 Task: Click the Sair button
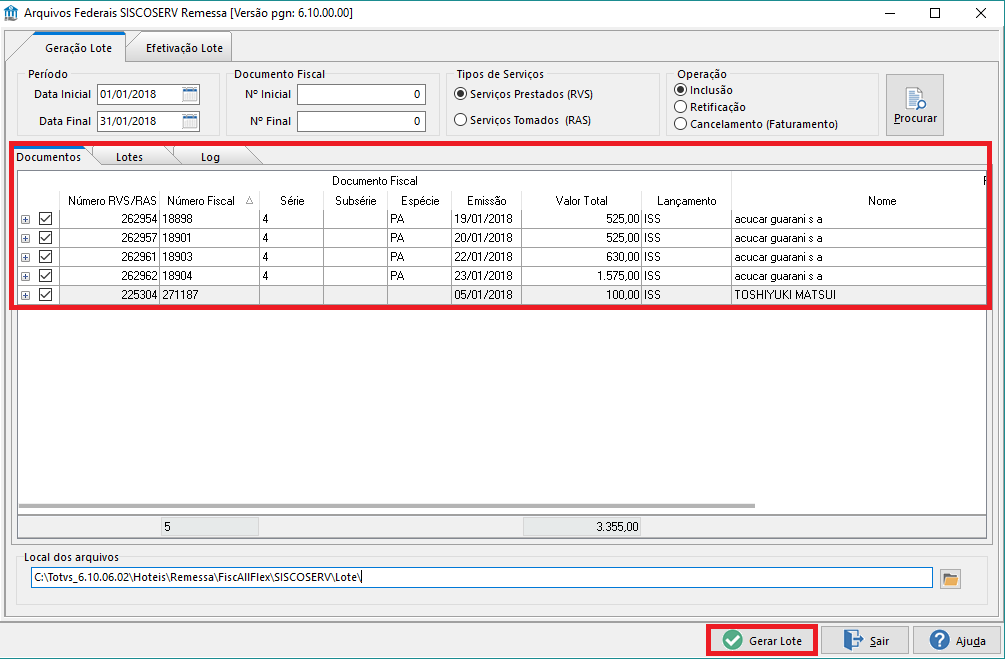click(865, 640)
